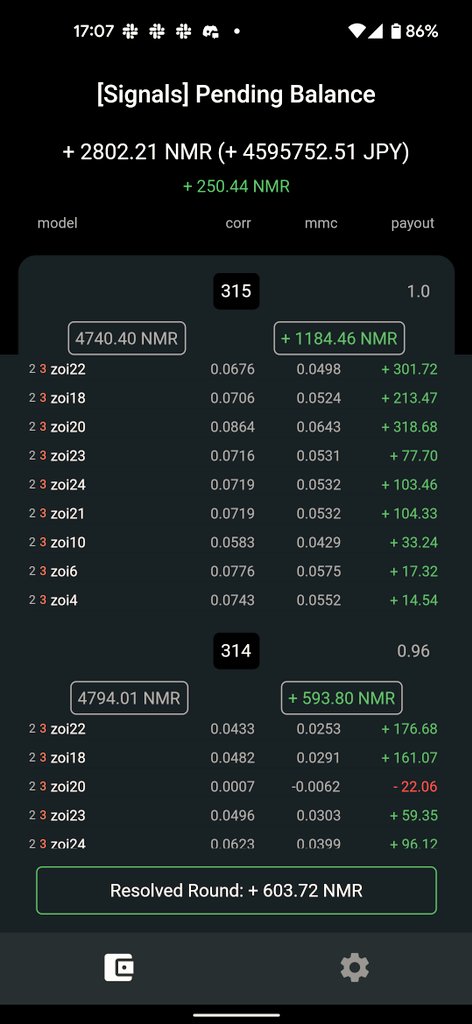Open the wallet tab icon
The height and width of the screenshot is (1024, 472).
(x=119, y=967)
